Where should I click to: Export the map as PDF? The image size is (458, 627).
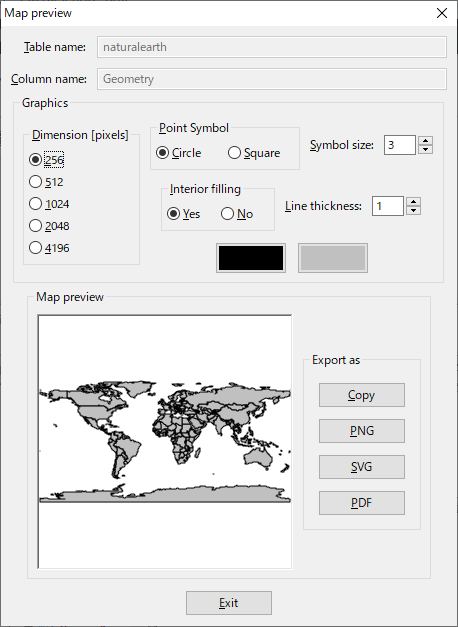(x=362, y=503)
